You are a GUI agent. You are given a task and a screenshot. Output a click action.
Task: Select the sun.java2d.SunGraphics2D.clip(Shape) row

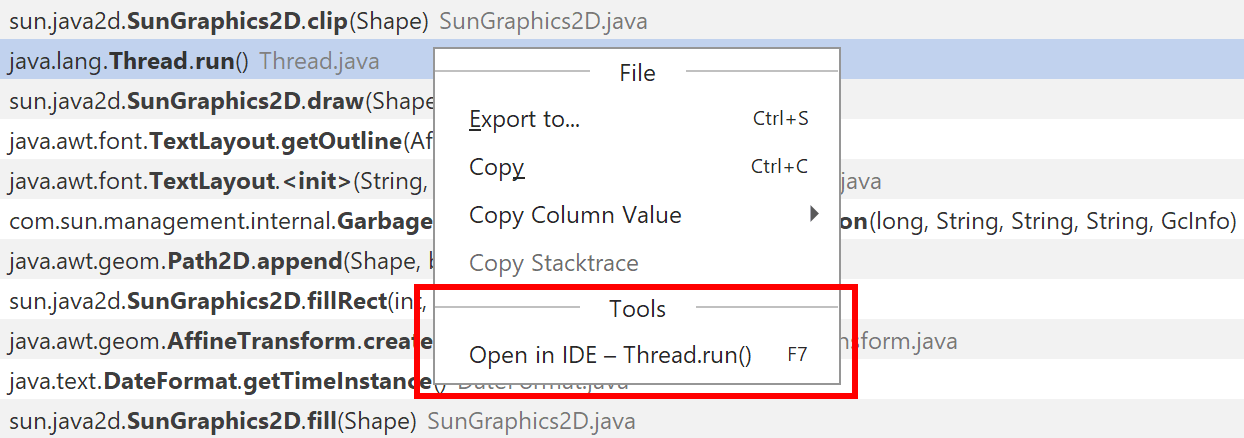[622, 19]
